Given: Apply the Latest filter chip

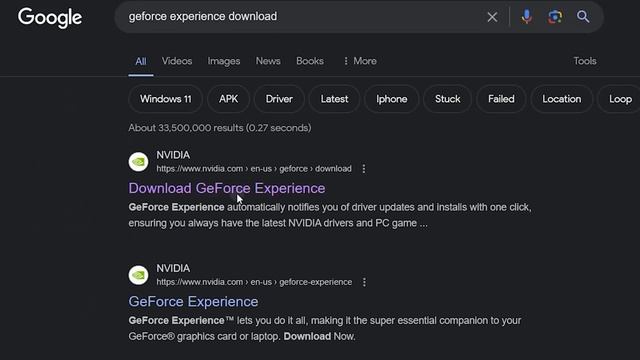Looking at the screenshot, I should pos(334,99).
